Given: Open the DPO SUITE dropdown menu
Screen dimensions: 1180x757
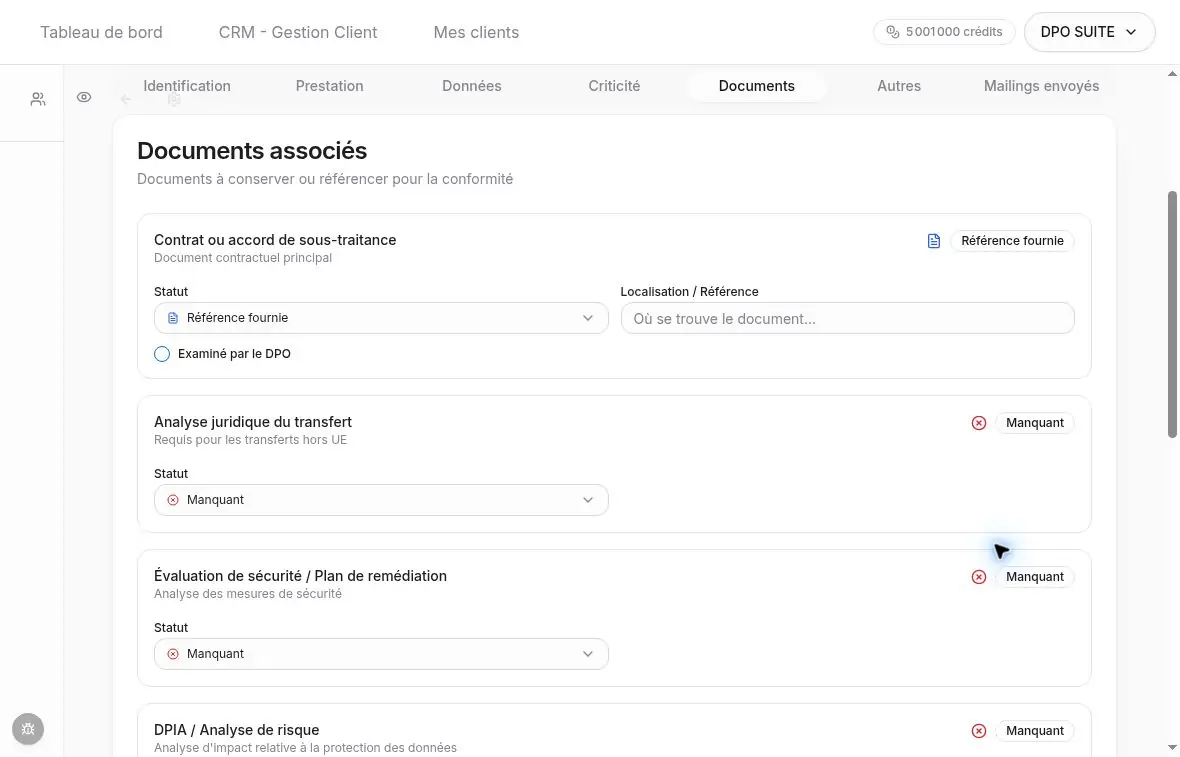Looking at the screenshot, I should point(1089,32).
